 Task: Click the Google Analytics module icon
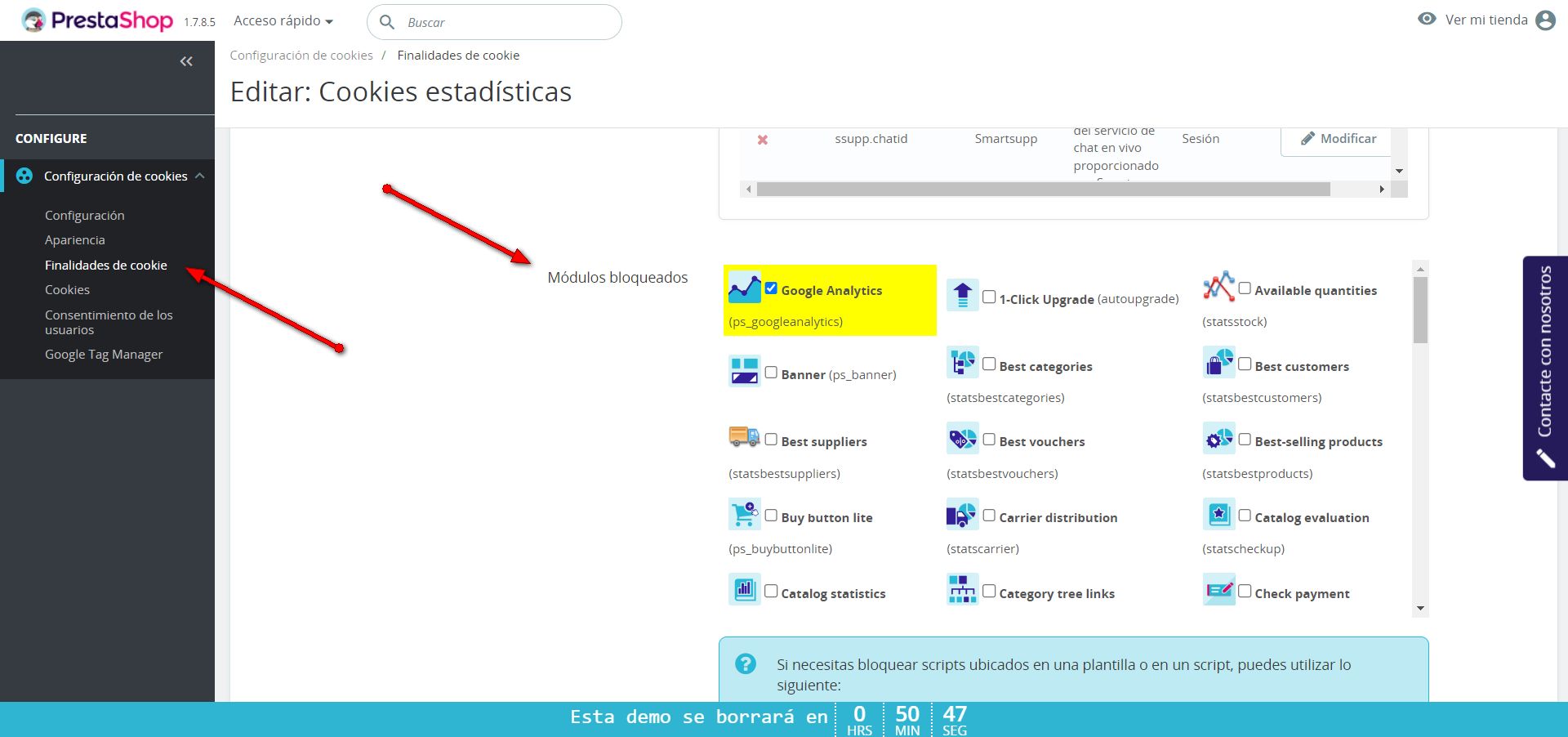745,288
